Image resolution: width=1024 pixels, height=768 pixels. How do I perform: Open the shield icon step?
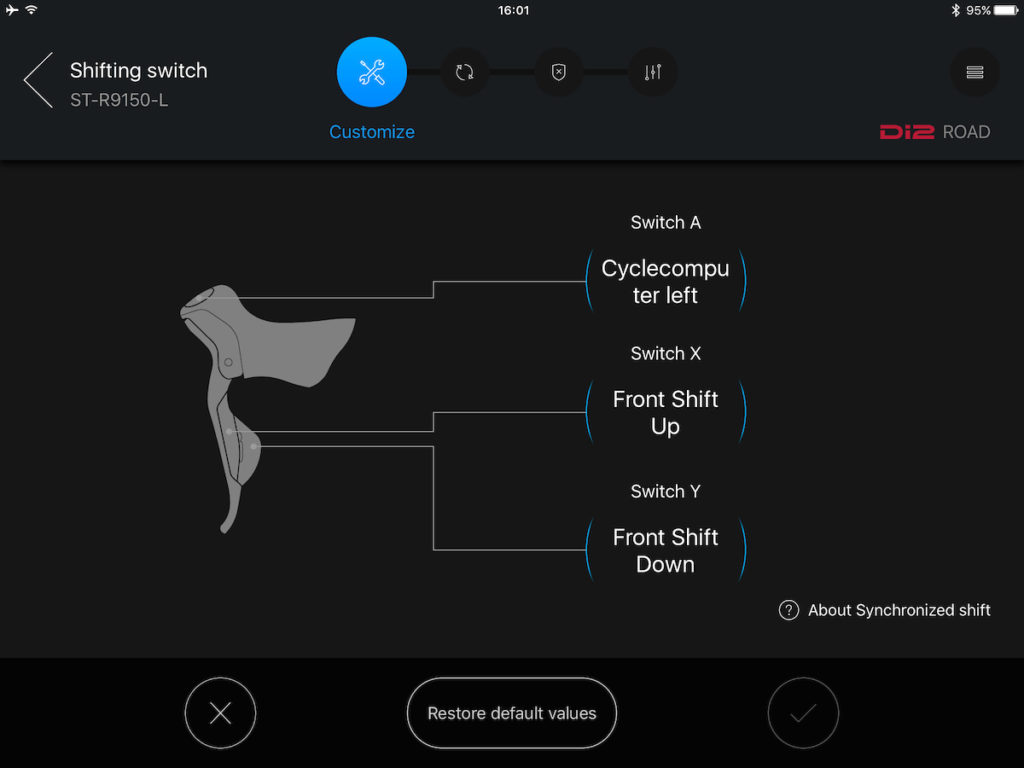pos(558,72)
